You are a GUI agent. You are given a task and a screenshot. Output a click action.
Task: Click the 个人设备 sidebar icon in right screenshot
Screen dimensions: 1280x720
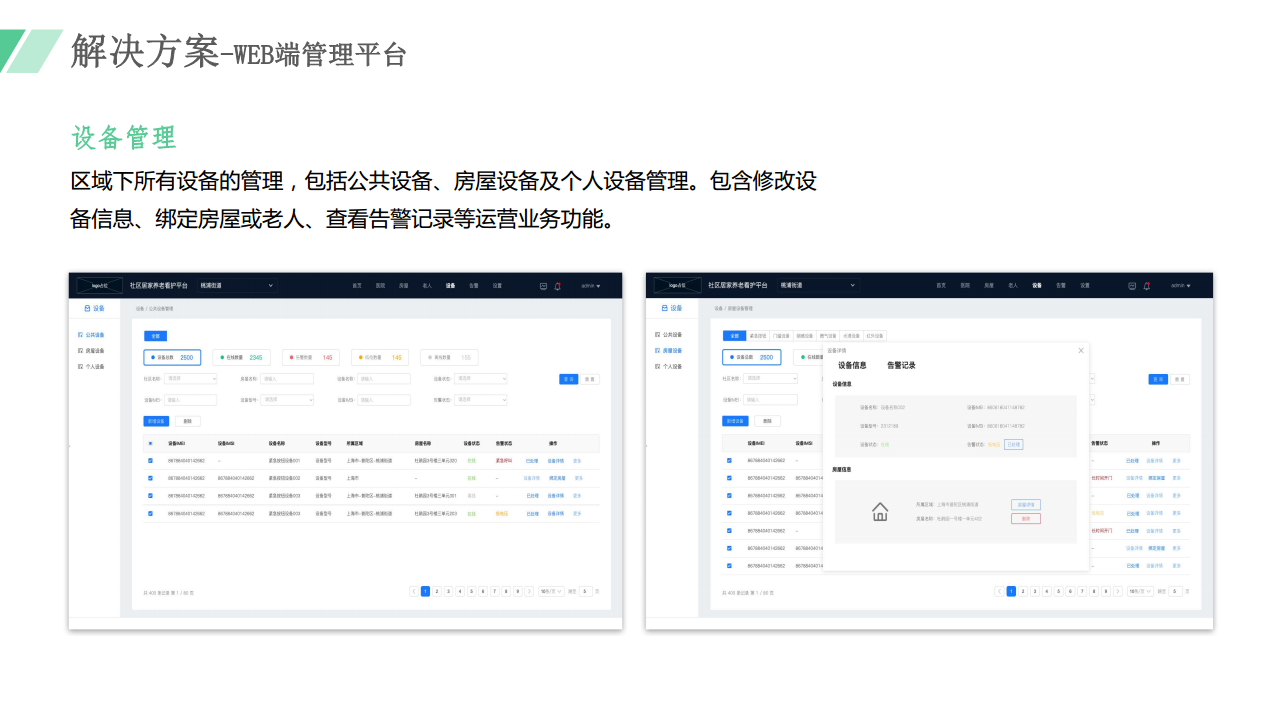658,367
